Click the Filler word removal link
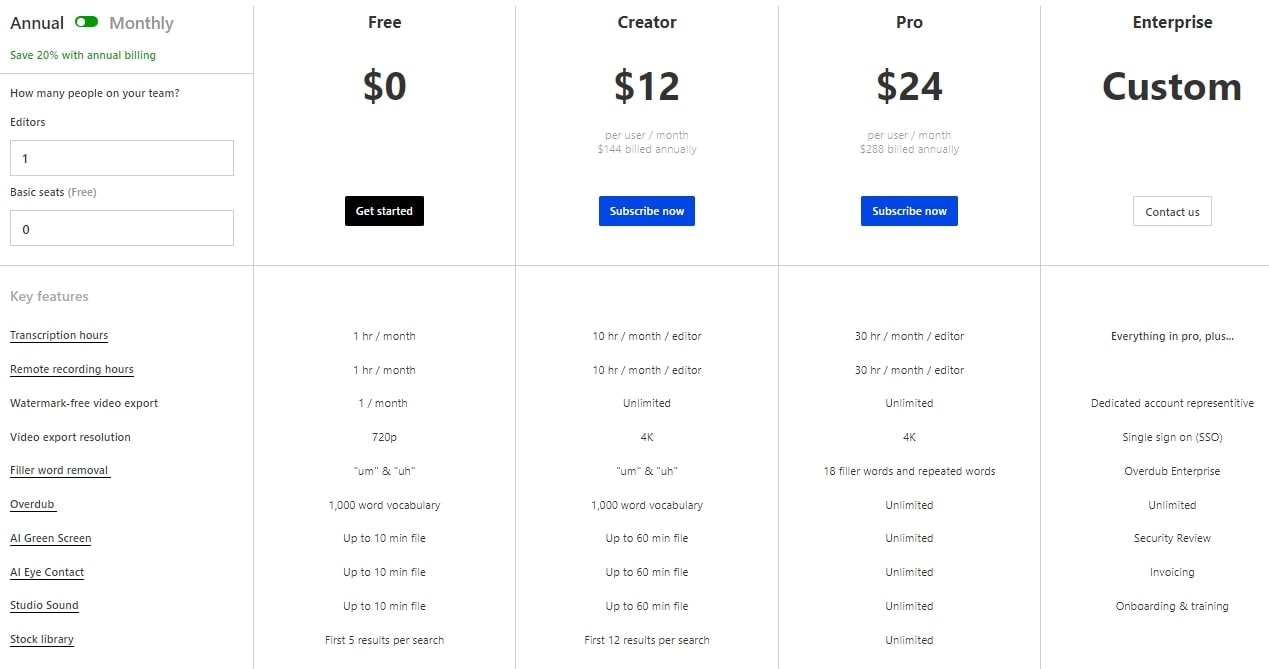This screenshot has width=1269, height=669. pos(59,471)
